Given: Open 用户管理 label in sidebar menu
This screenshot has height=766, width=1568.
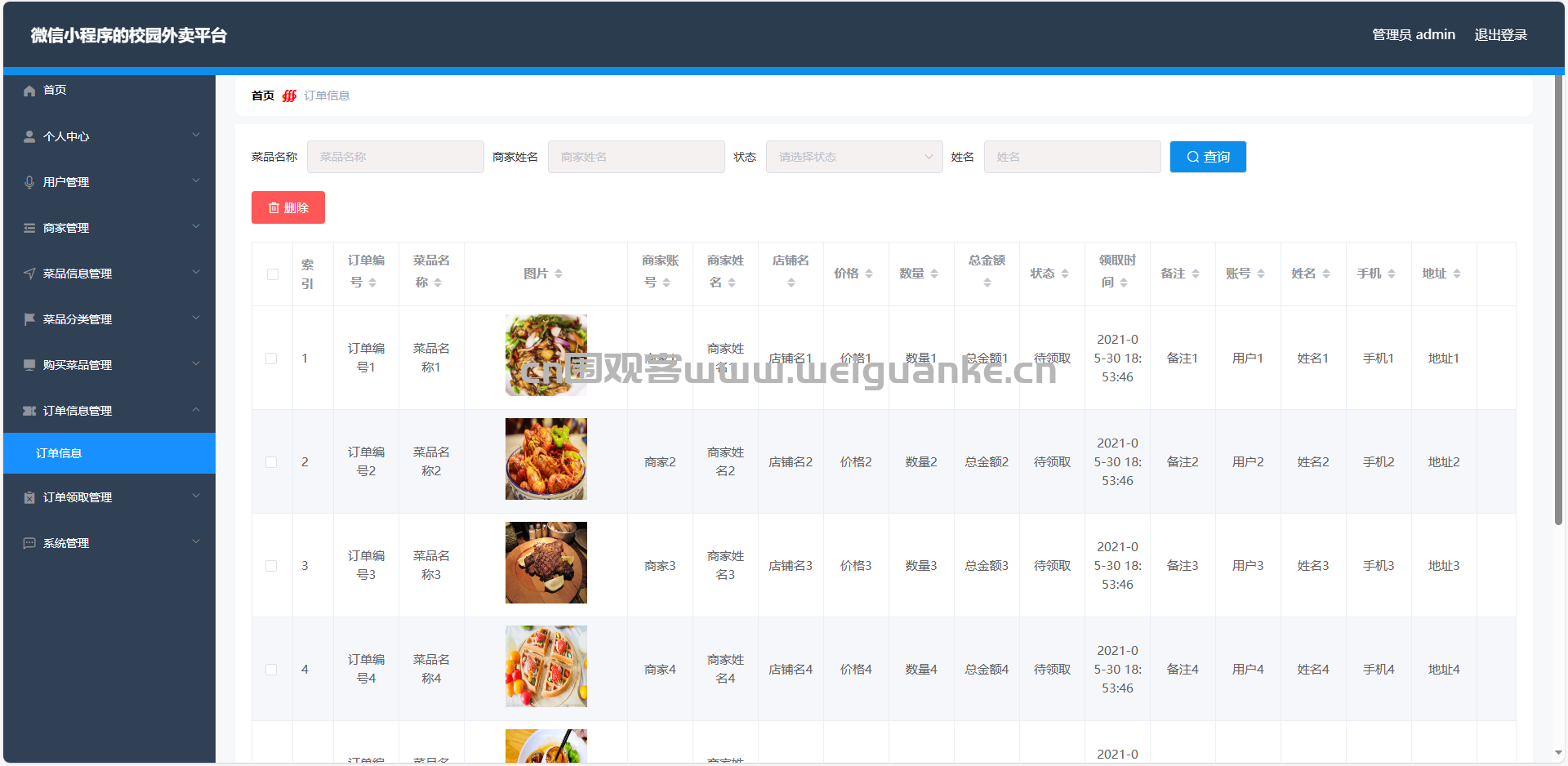Looking at the screenshot, I should pos(66,182).
